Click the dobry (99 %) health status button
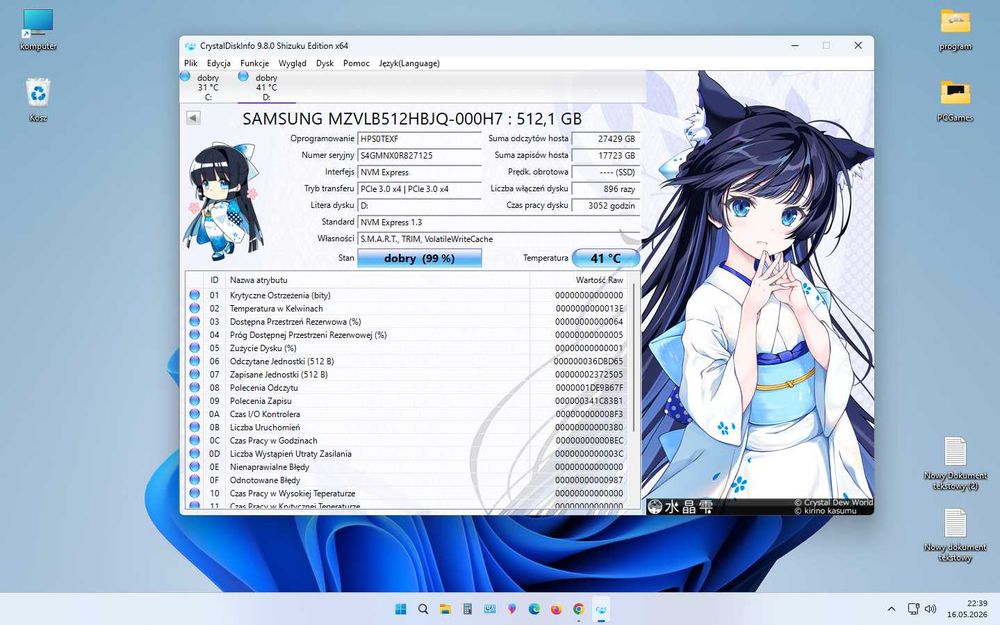 [419, 258]
